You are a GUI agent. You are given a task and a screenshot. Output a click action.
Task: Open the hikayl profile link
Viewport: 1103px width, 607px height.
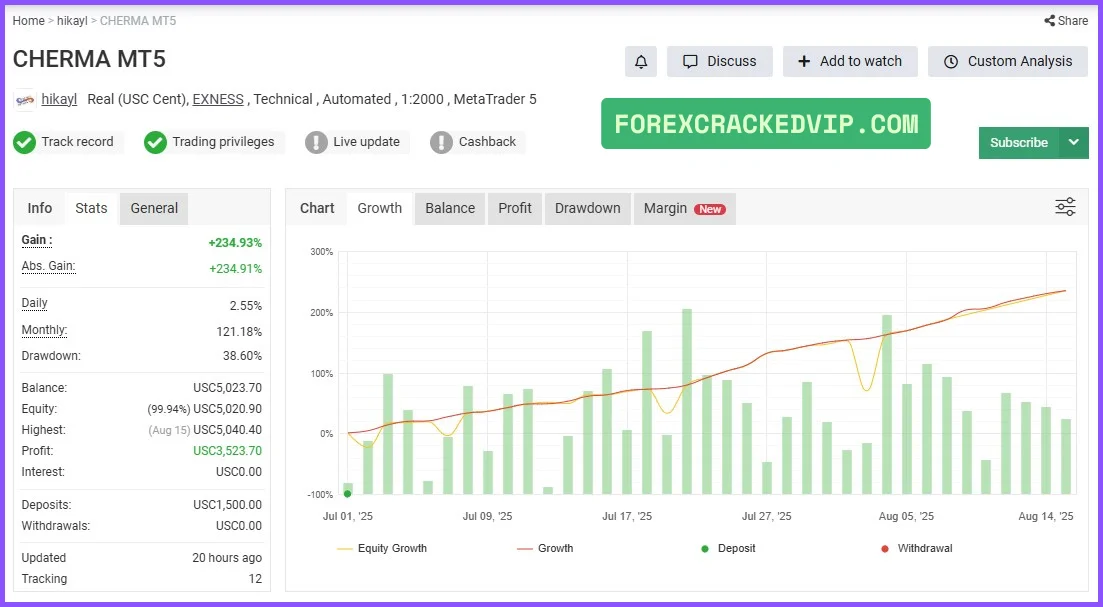click(x=59, y=99)
